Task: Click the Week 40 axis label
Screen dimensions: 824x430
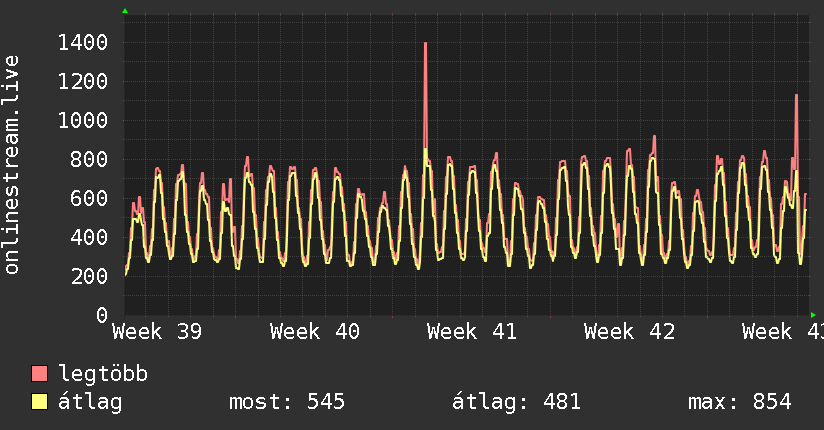Action: [x=314, y=332]
